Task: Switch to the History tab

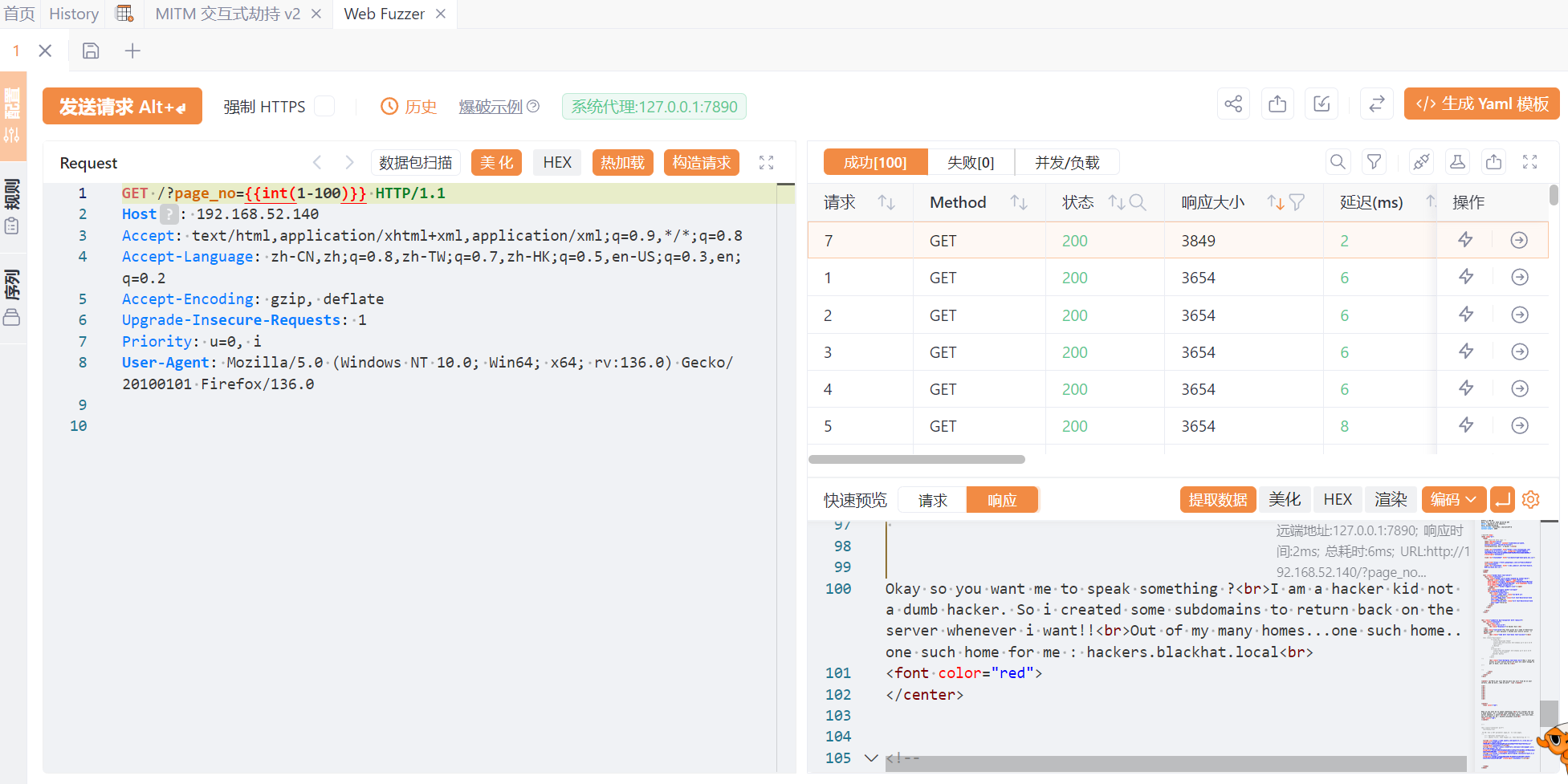Action: 74,14
